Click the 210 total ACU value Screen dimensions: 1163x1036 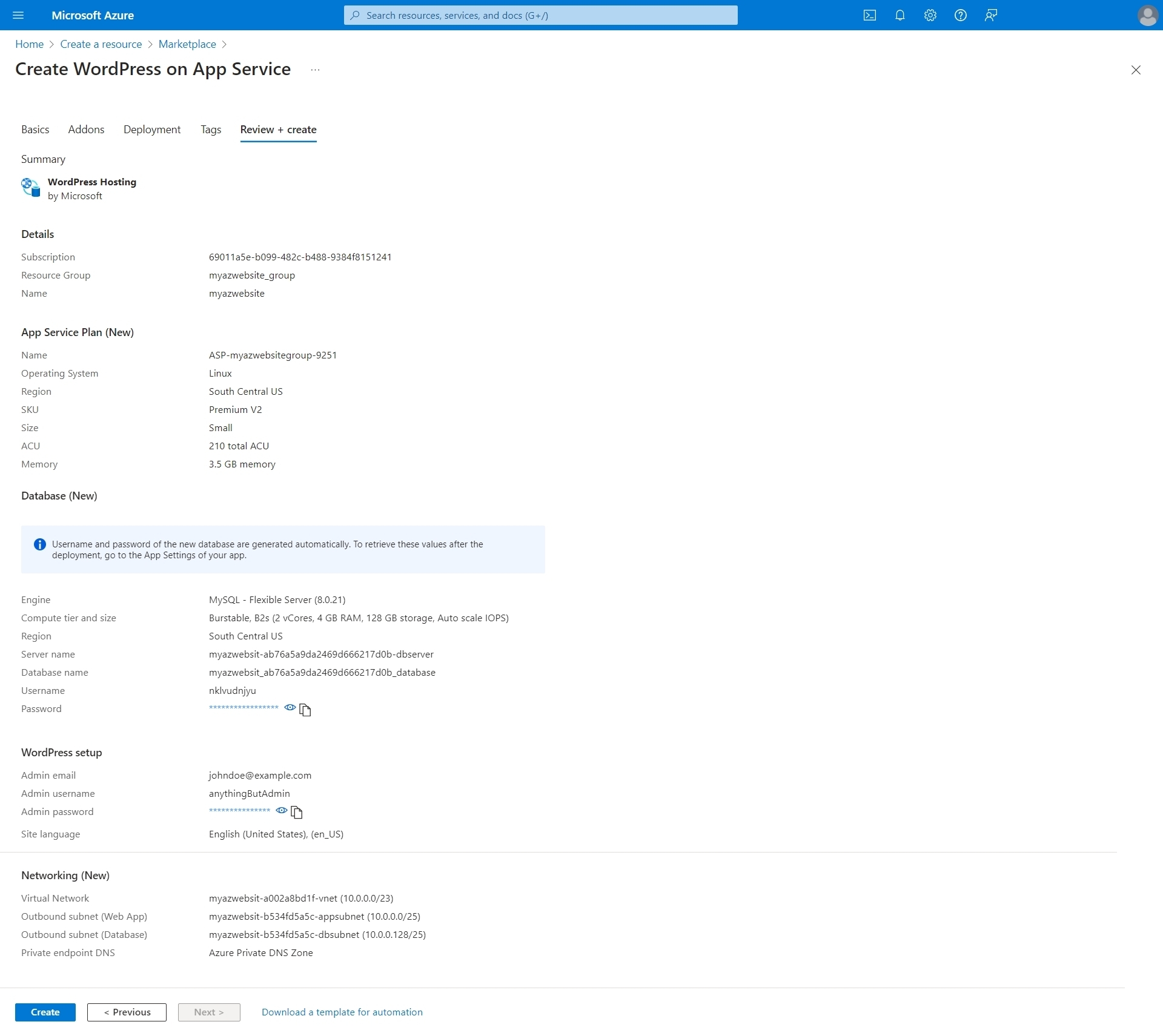[239, 446]
